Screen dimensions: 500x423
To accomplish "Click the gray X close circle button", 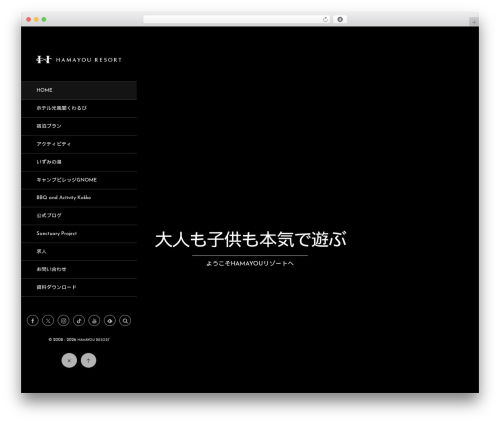I will (x=69, y=360).
